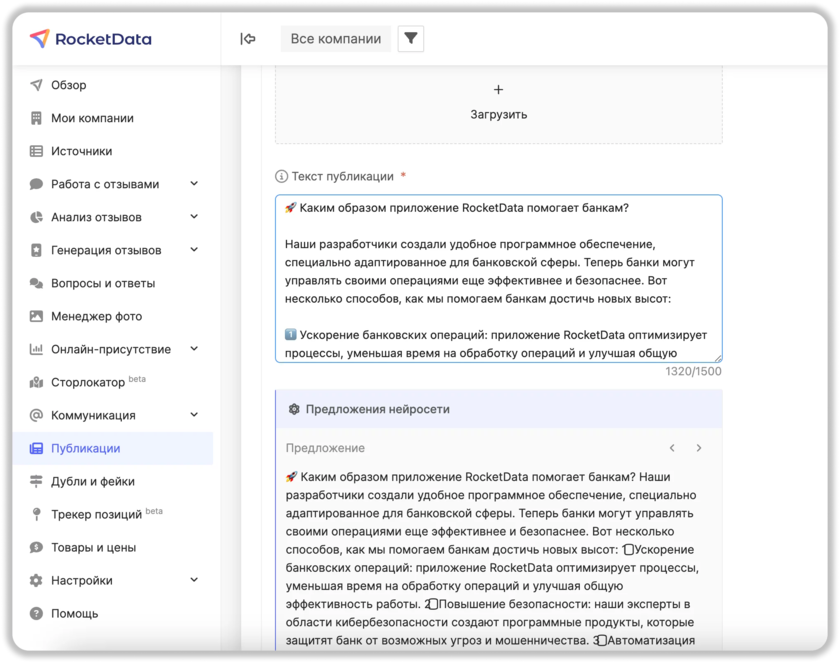Click the Помощь question mark icon
The width and height of the screenshot is (840, 663).
pos(36,614)
